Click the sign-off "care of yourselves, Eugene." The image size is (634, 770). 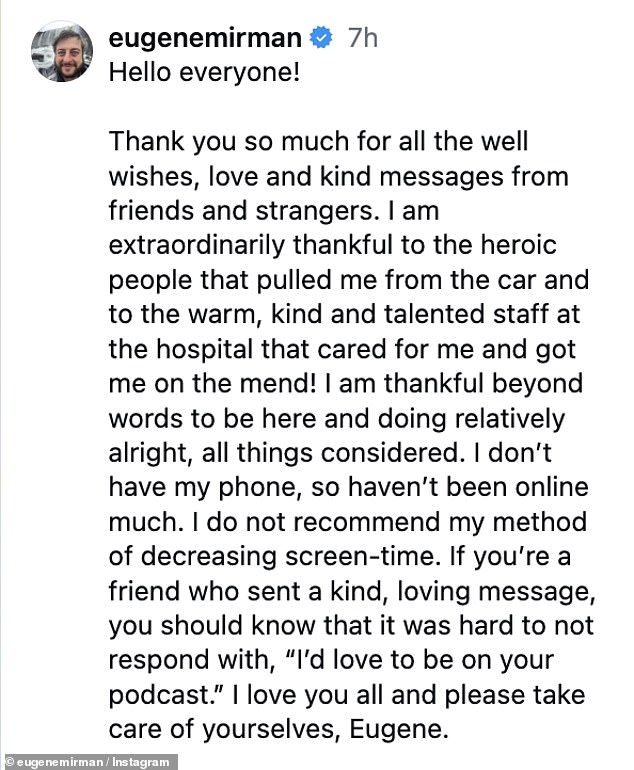click(277, 729)
